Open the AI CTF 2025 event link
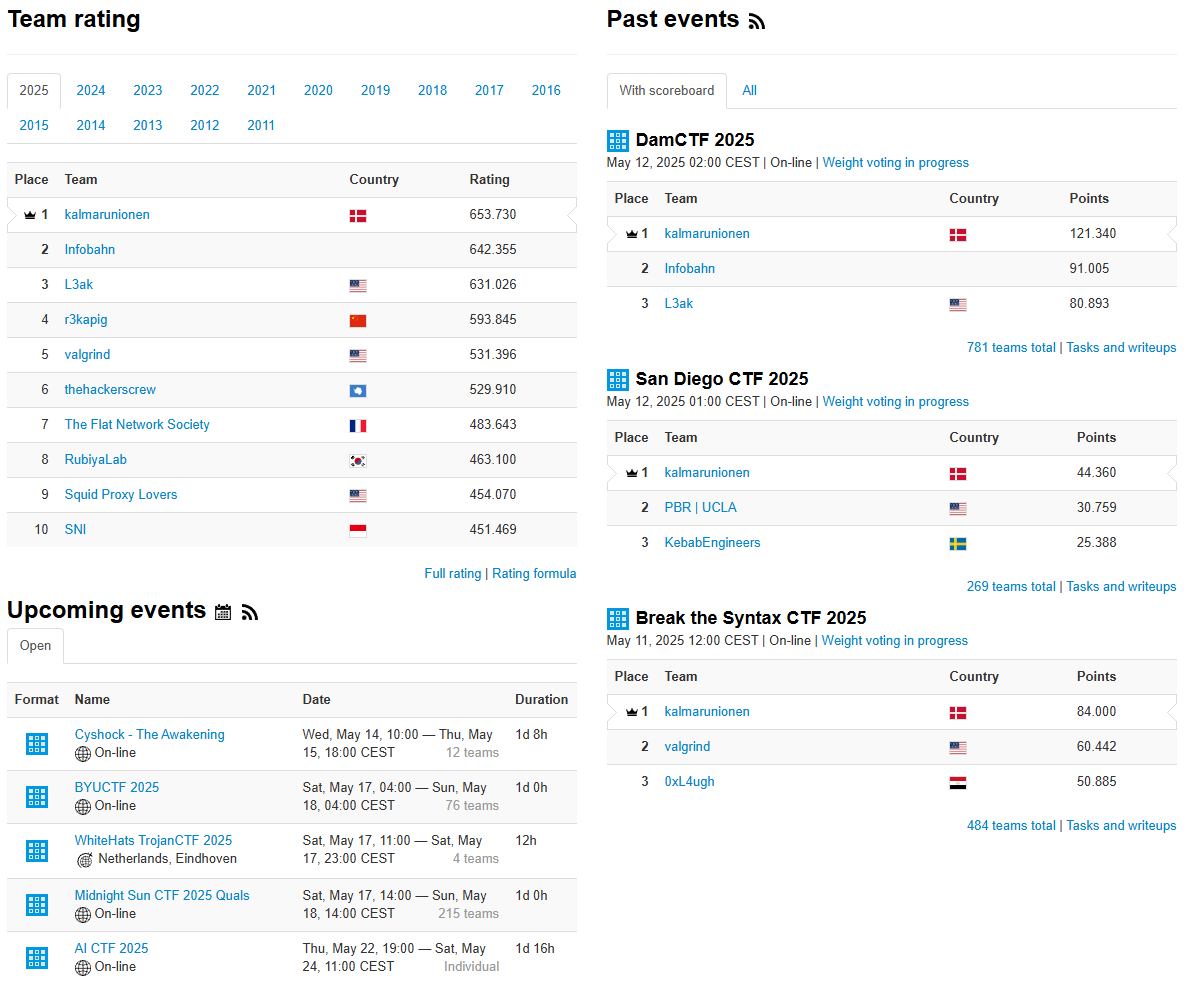Viewport: 1189px width, 993px height. 111,948
